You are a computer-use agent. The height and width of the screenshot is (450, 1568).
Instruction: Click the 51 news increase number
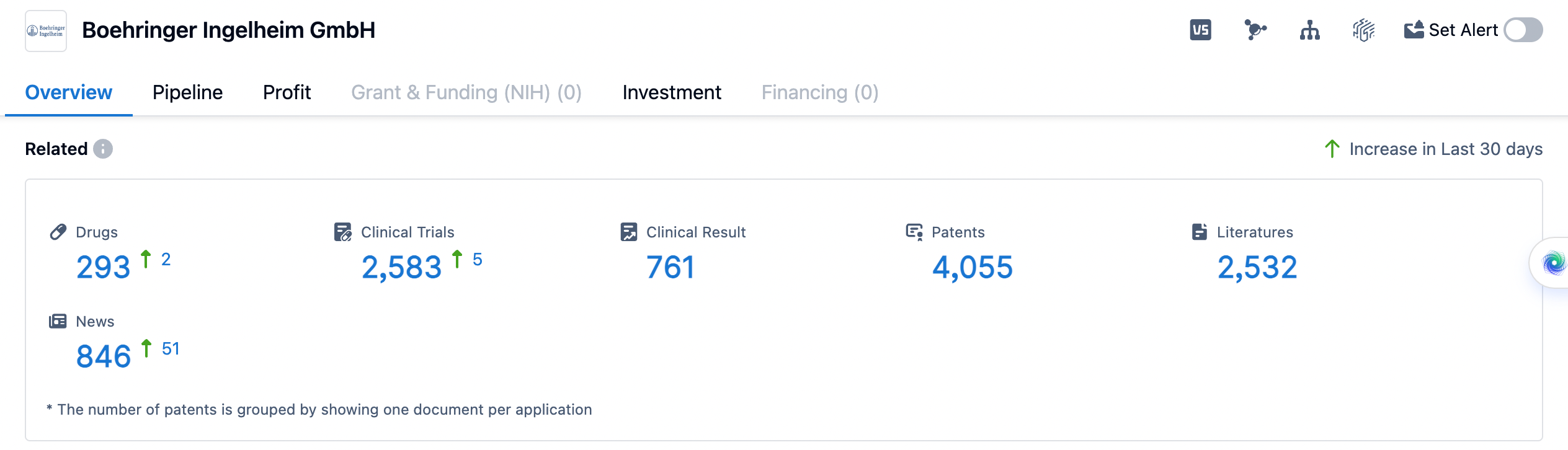pyautogui.click(x=170, y=348)
